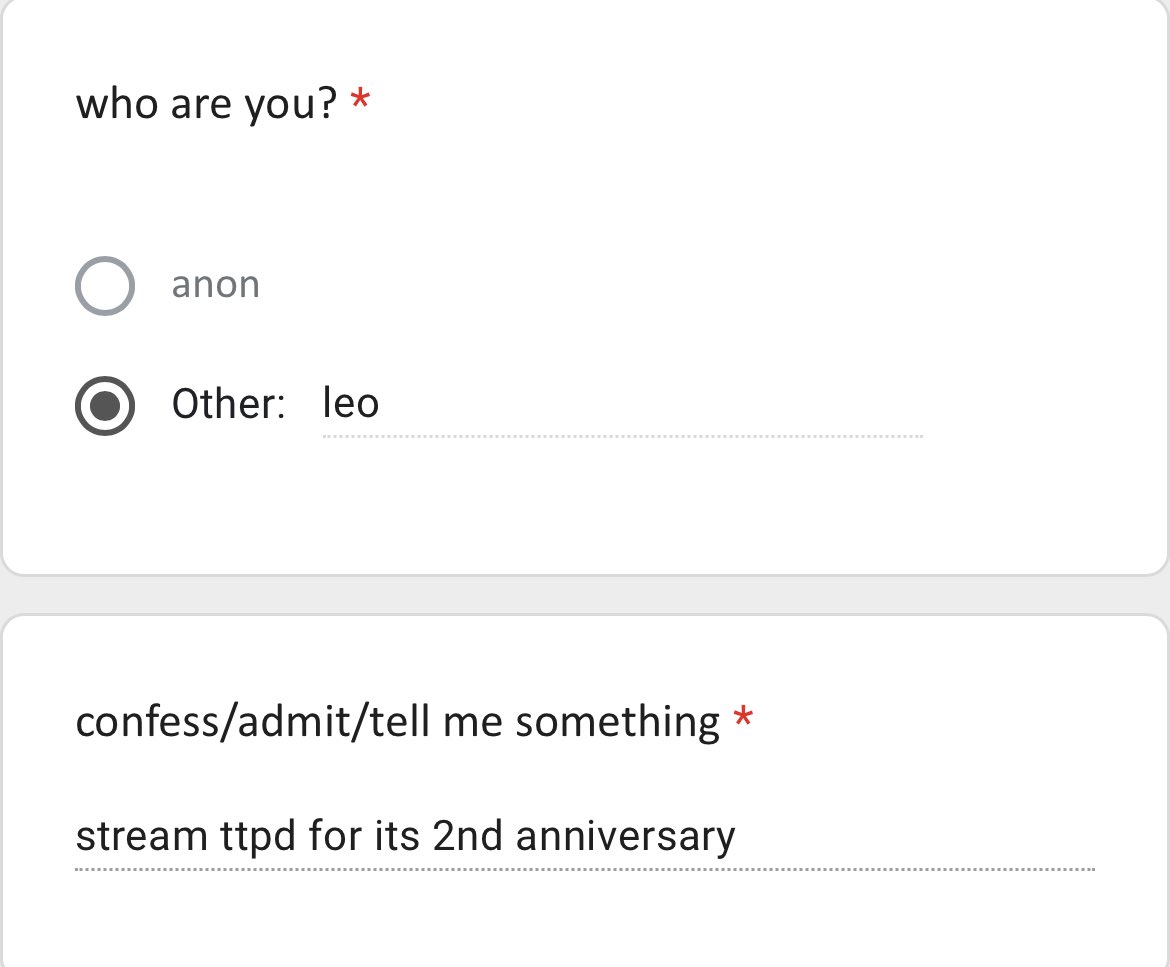Click the red asterisk beside 'who are you?'
The width and height of the screenshot is (1170, 967).
[360, 100]
